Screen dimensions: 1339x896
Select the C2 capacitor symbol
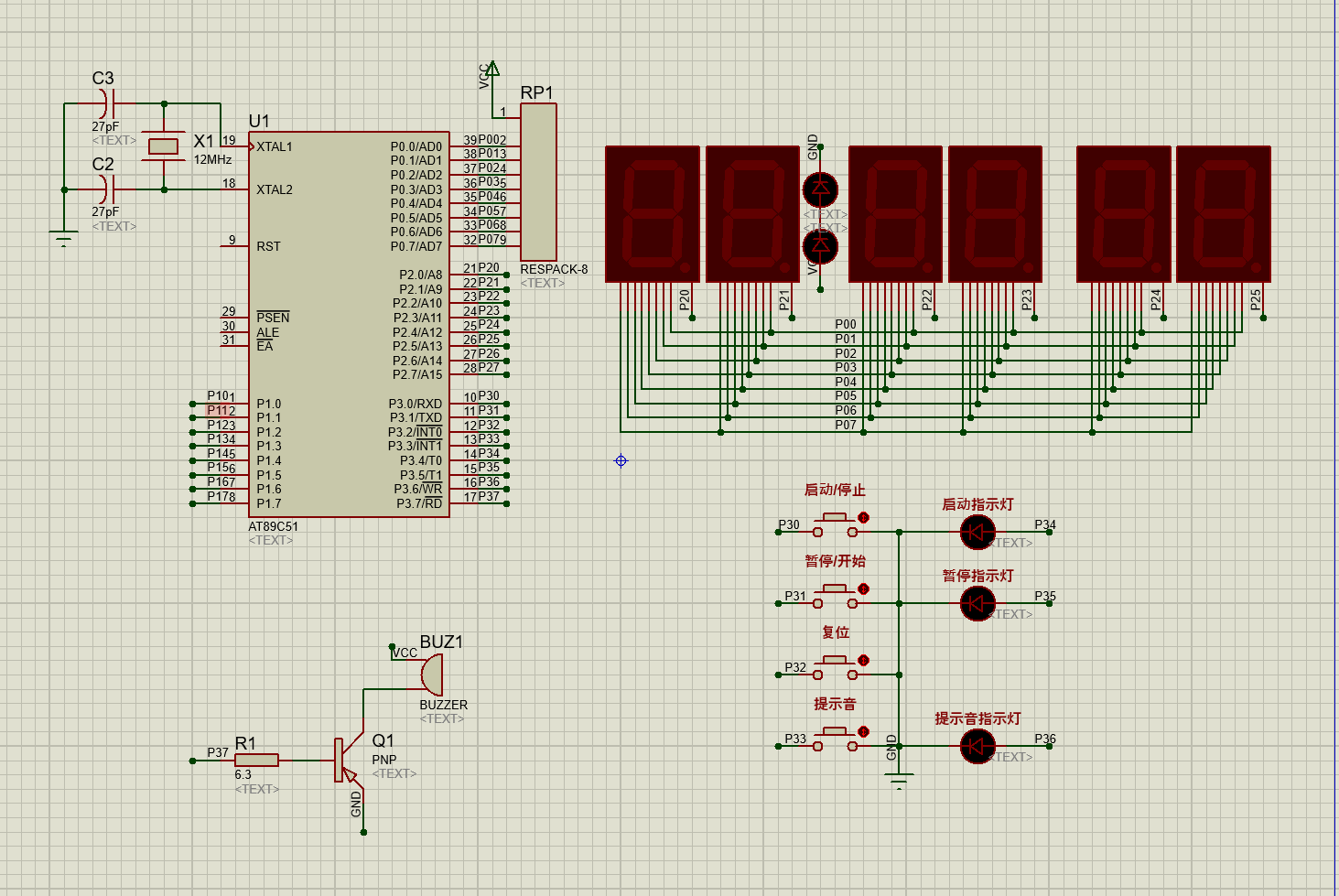(x=107, y=189)
